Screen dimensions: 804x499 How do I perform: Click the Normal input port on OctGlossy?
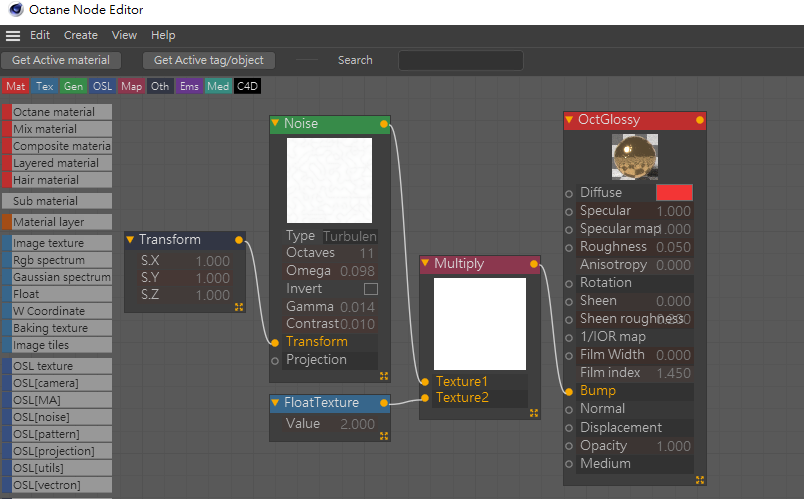[x=569, y=410]
